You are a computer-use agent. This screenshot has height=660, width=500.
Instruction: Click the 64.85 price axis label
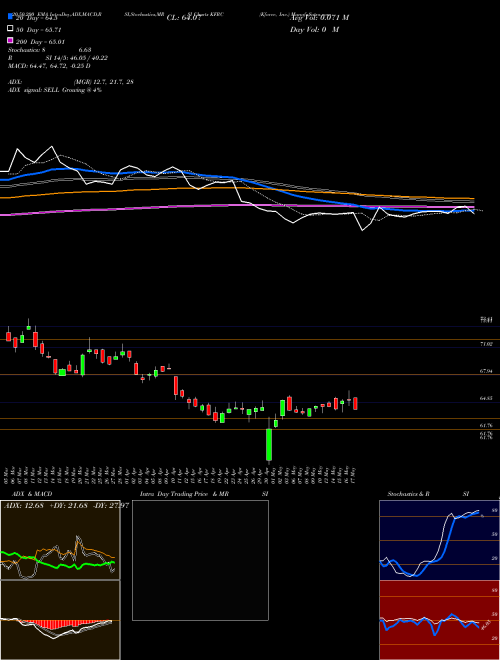(487, 398)
